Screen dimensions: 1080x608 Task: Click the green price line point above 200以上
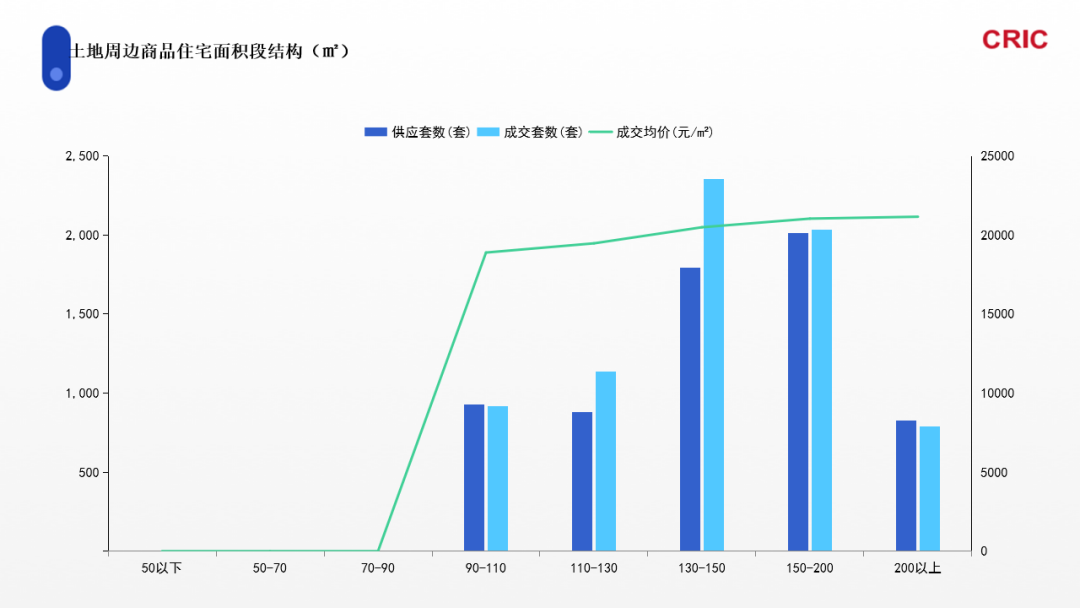click(917, 217)
